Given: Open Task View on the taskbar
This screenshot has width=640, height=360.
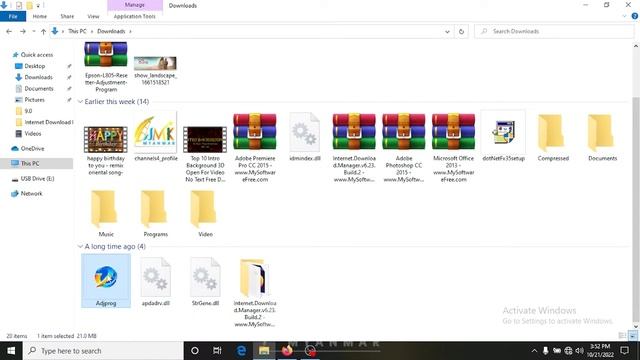Looking at the screenshot, I should [x=217, y=351].
